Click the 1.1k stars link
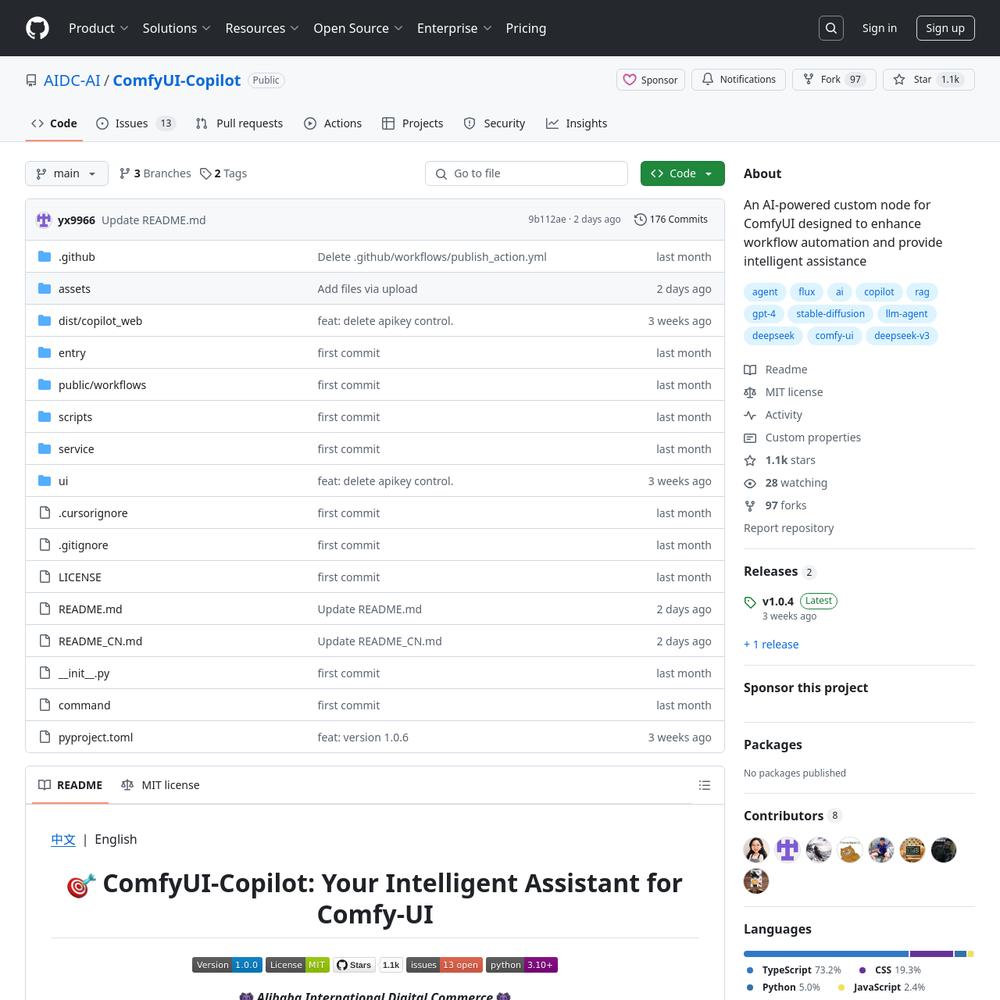 click(790, 460)
